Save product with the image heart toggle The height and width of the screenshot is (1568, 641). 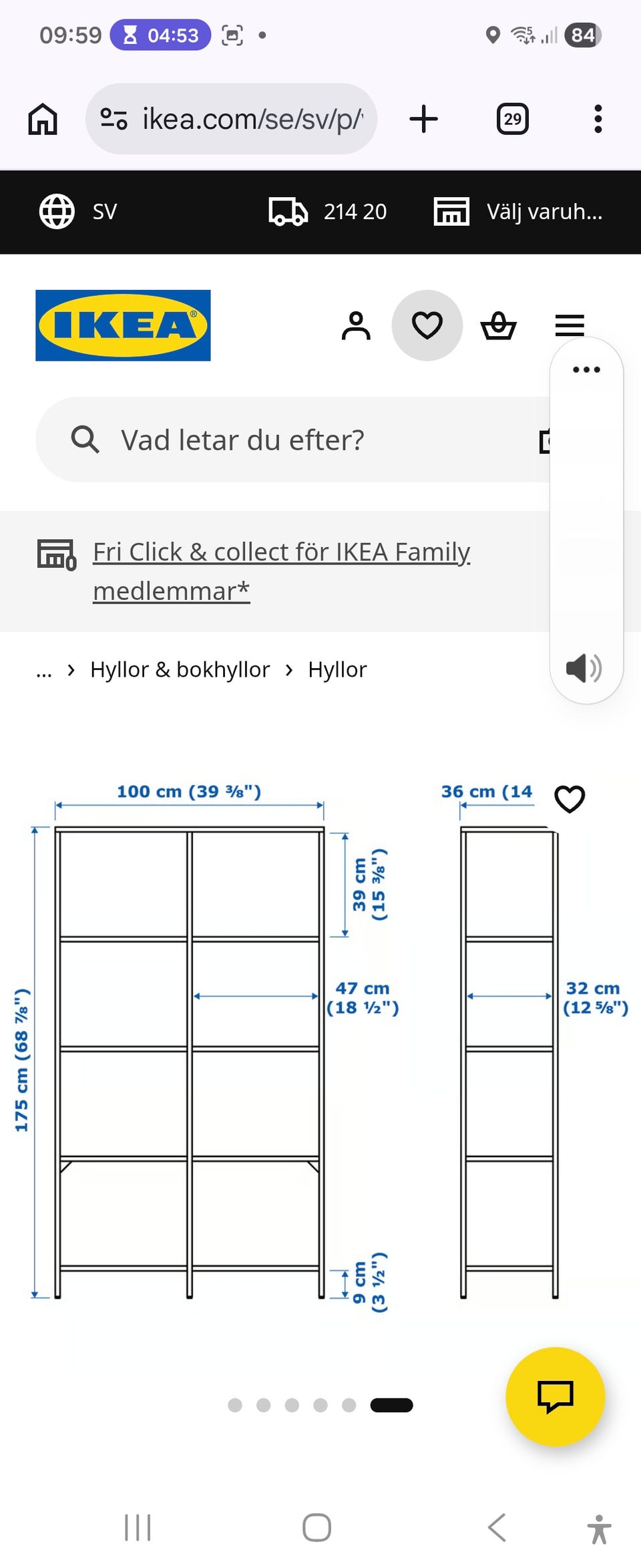(x=570, y=799)
